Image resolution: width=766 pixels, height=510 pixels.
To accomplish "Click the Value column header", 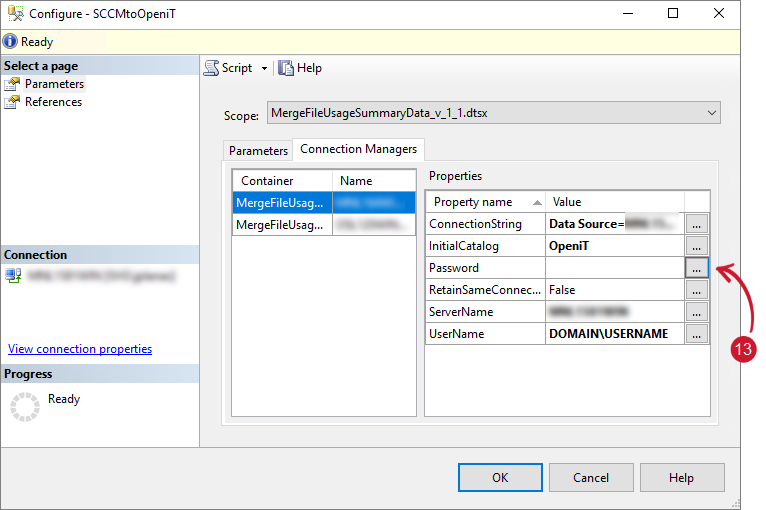I will [615, 202].
